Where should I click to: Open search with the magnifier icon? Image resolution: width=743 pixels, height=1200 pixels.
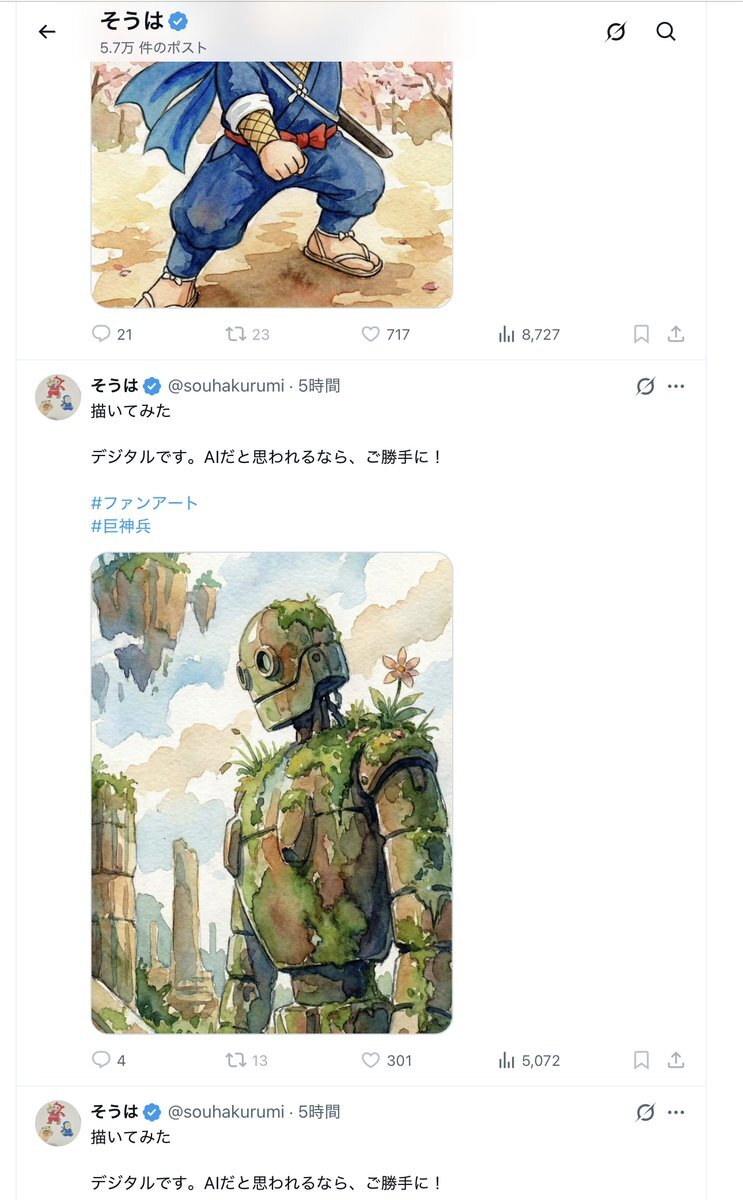click(x=666, y=32)
